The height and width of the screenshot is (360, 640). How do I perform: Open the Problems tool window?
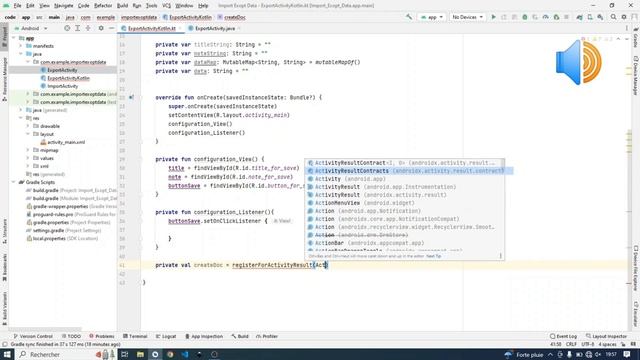coord(102,336)
